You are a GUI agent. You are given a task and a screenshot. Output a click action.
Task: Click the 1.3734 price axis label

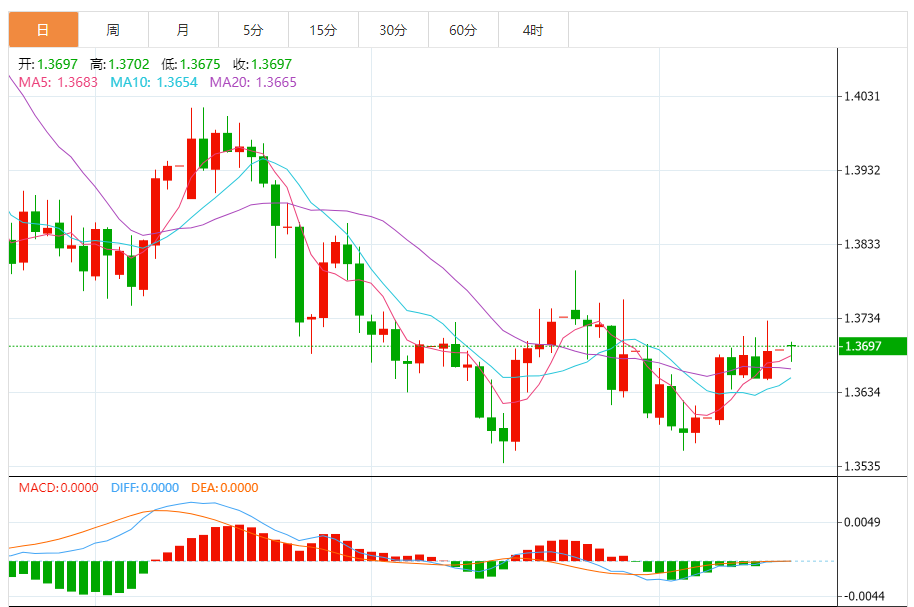[x=862, y=318]
